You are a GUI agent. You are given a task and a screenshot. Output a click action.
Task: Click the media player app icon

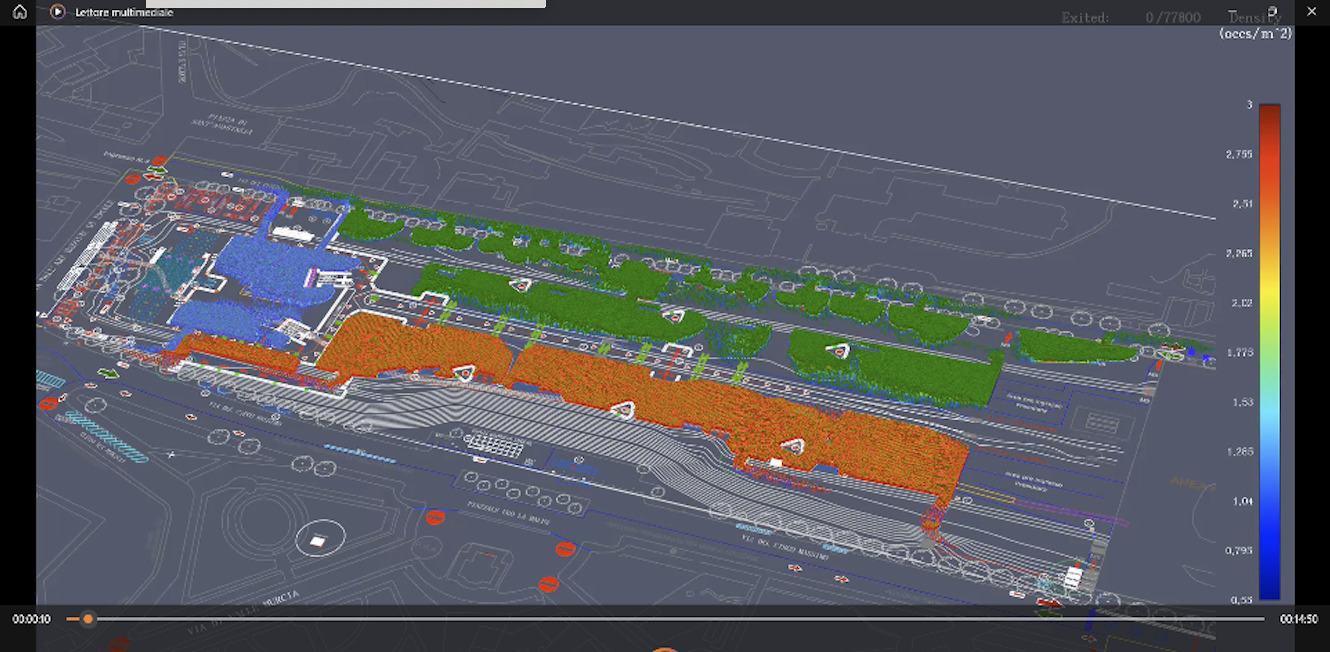(x=57, y=12)
